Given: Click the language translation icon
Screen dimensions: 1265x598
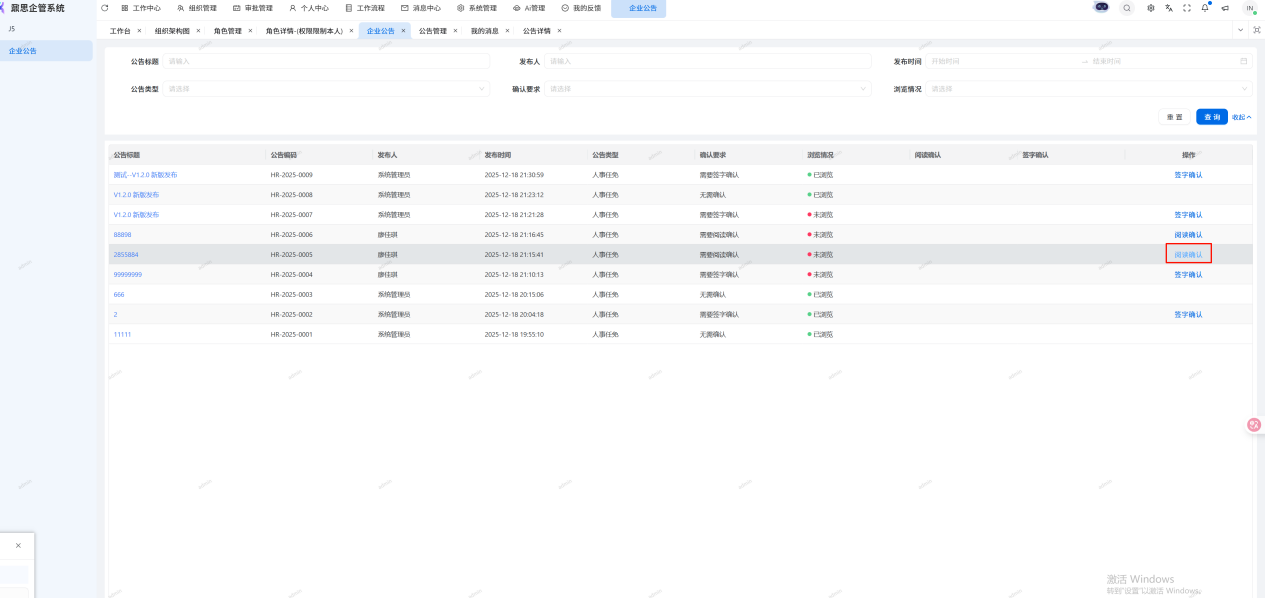Looking at the screenshot, I should point(1169,8).
